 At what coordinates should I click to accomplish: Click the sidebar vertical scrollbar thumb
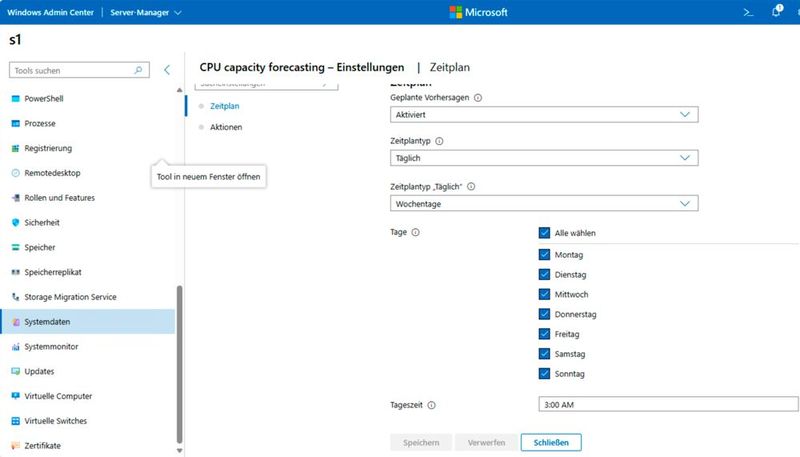tap(179, 365)
